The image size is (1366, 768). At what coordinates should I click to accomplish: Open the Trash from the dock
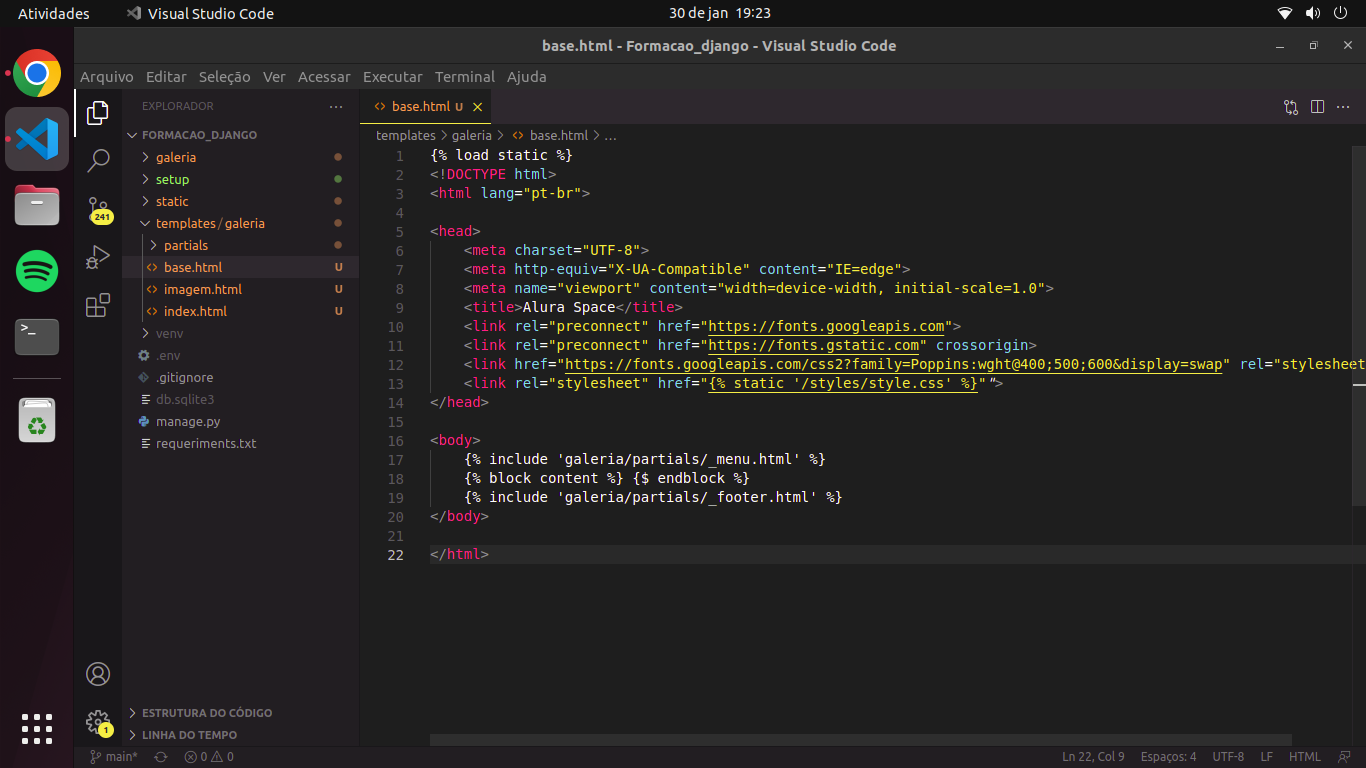tap(37, 421)
